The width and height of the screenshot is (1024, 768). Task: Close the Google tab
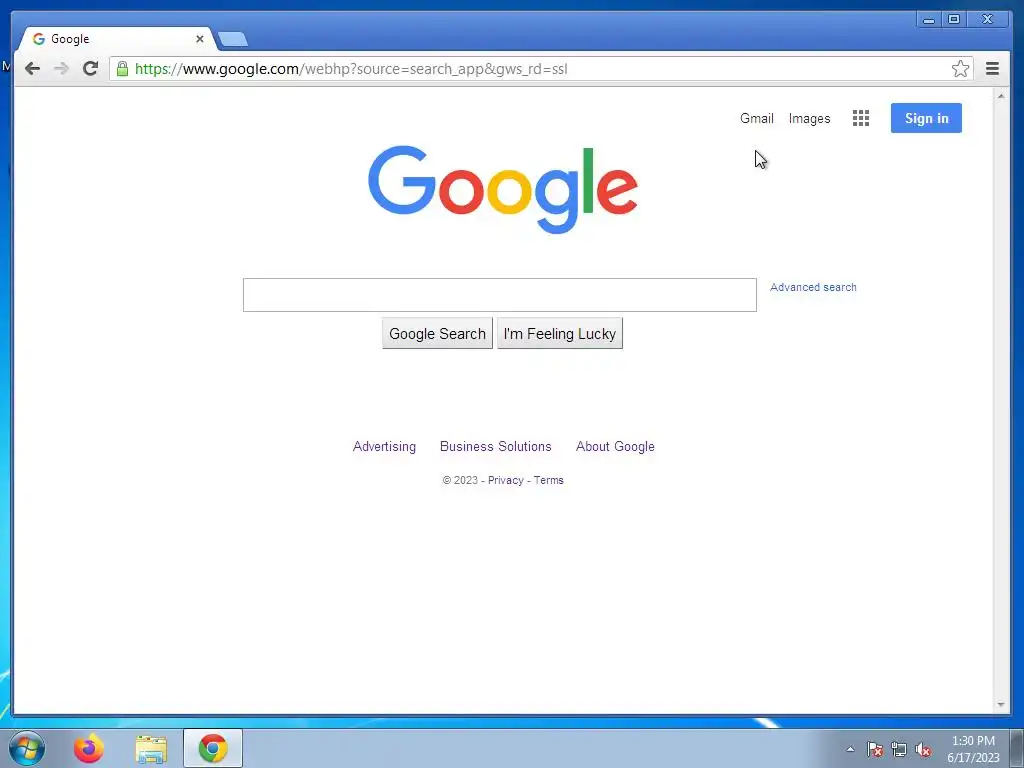click(x=200, y=39)
